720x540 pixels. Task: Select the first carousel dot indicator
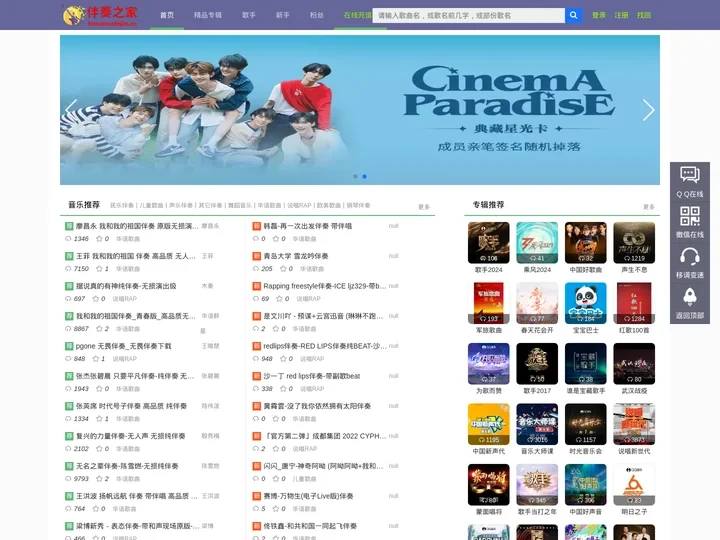click(355, 176)
